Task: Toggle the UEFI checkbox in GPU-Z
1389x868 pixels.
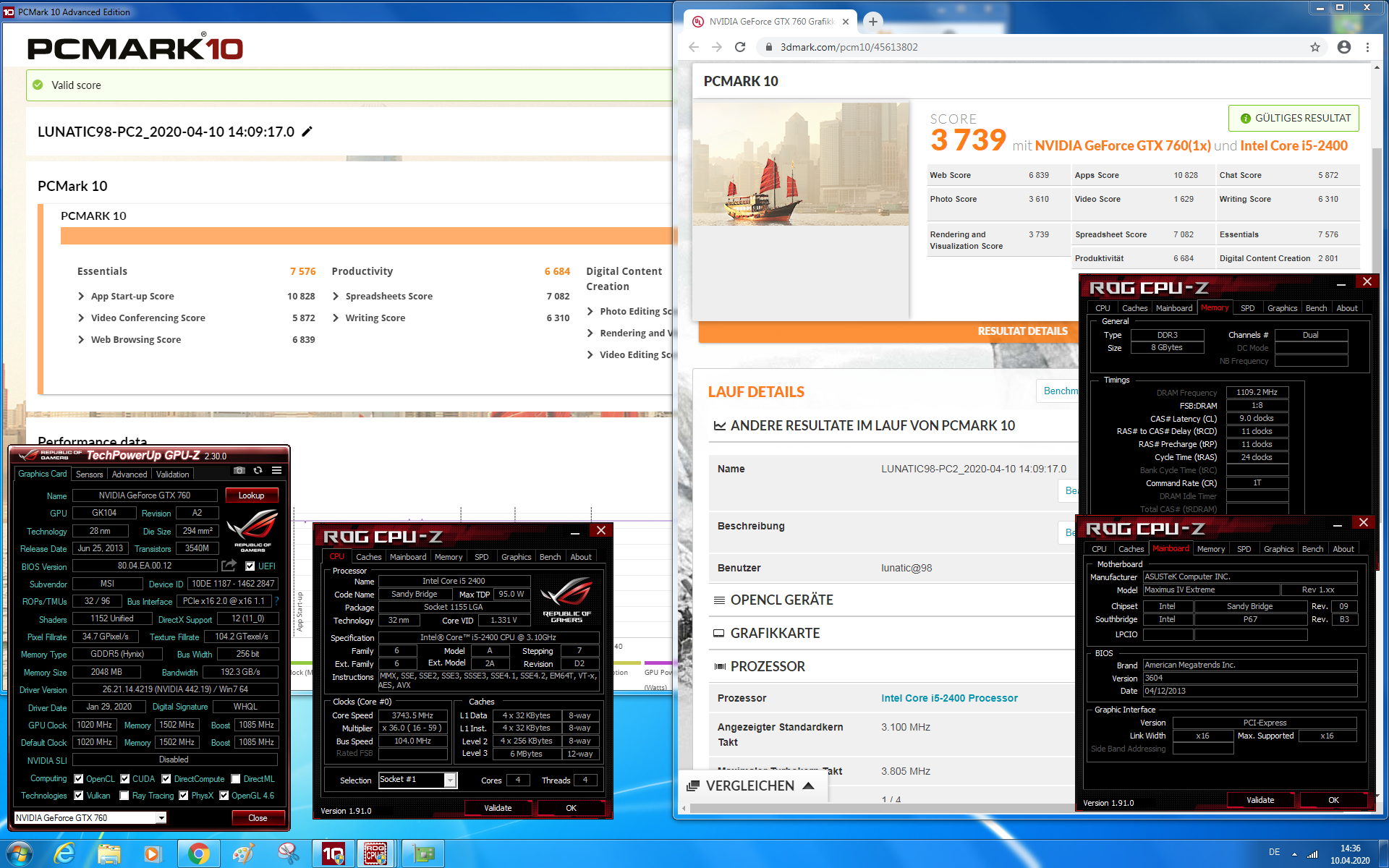Action: [250, 566]
